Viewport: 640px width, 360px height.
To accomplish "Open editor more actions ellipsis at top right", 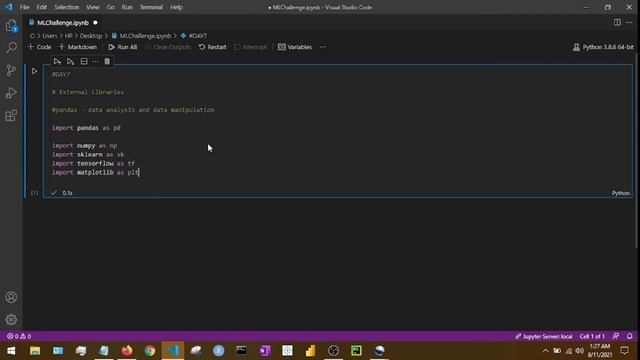I will coord(629,22).
